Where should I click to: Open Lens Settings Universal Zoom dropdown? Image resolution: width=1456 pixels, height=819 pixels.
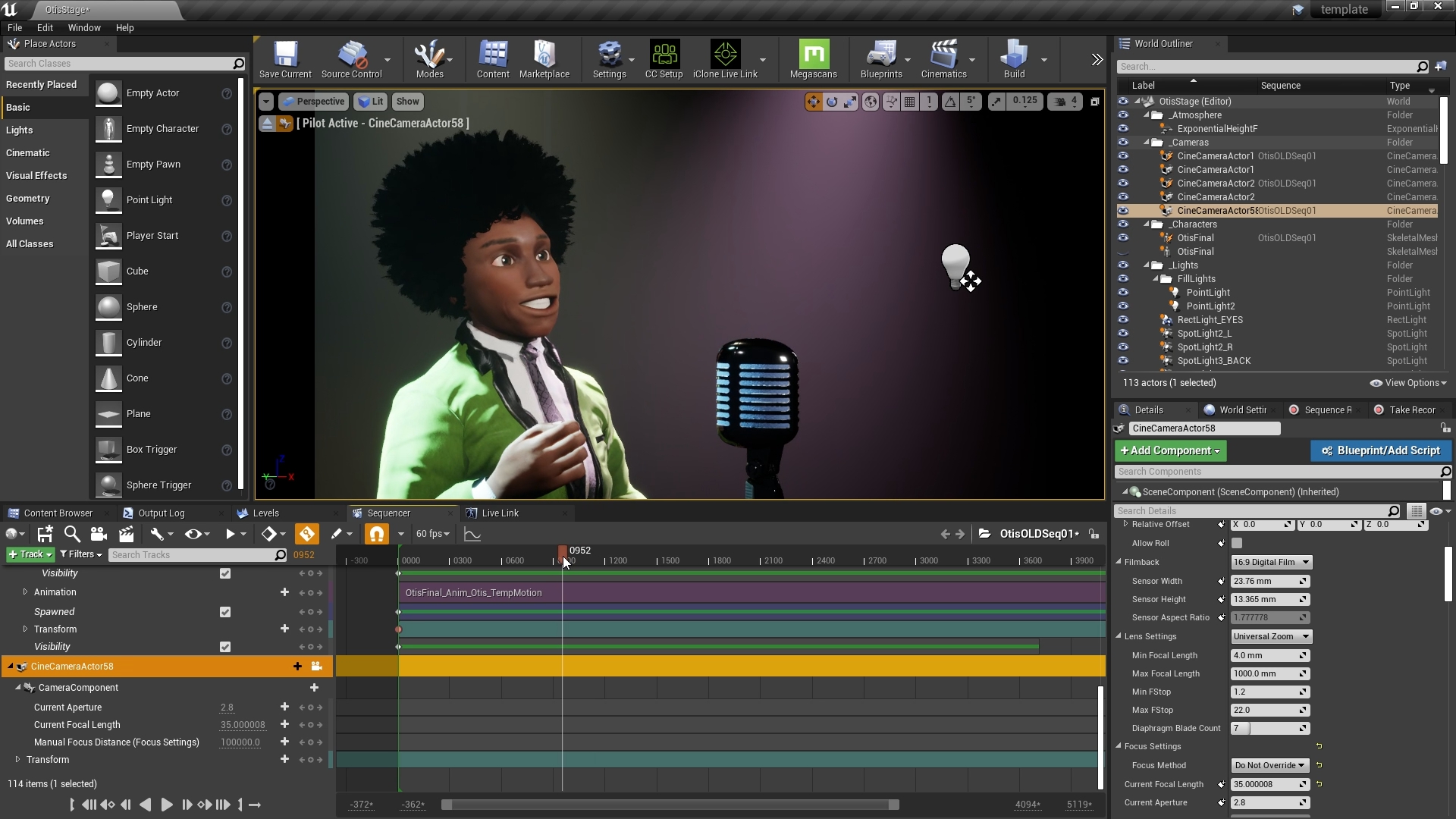point(1271,636)
